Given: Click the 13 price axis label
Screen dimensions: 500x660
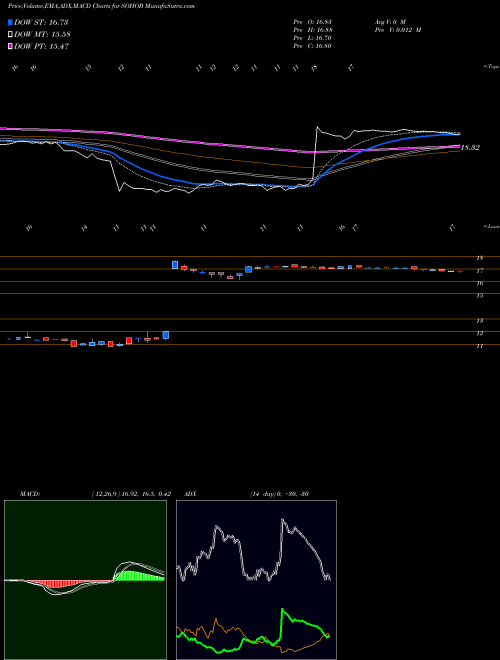Looking at the screenshot, I should [479, 321].
